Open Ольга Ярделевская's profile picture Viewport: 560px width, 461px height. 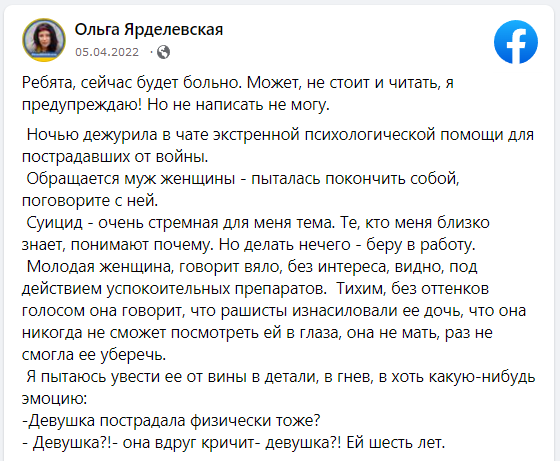[x=44, y=40]
